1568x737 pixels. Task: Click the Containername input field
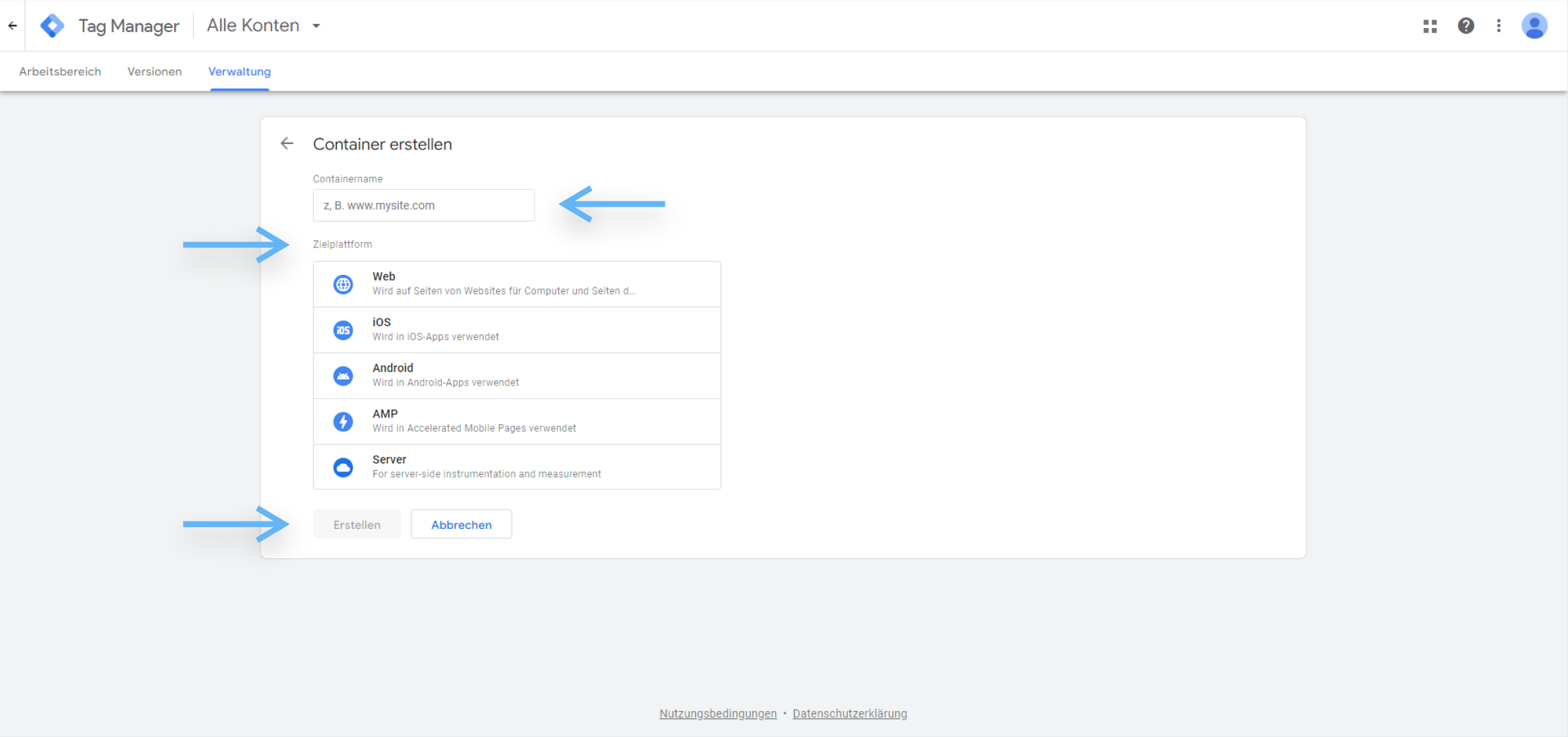[x=423, y=205]
